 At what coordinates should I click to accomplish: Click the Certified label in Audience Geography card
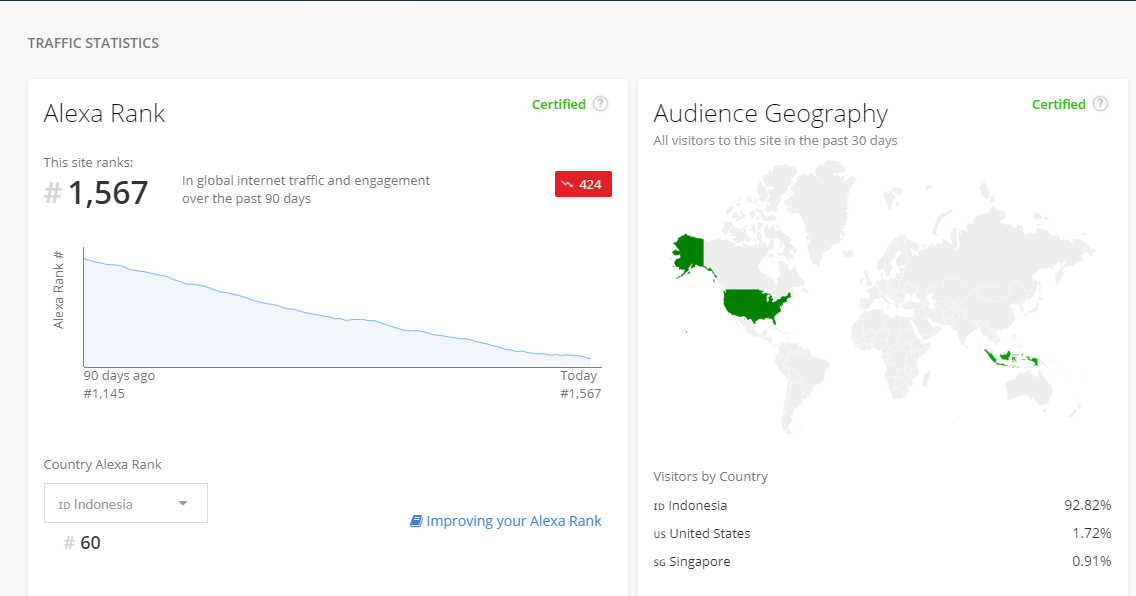(x=1058, y=104)
